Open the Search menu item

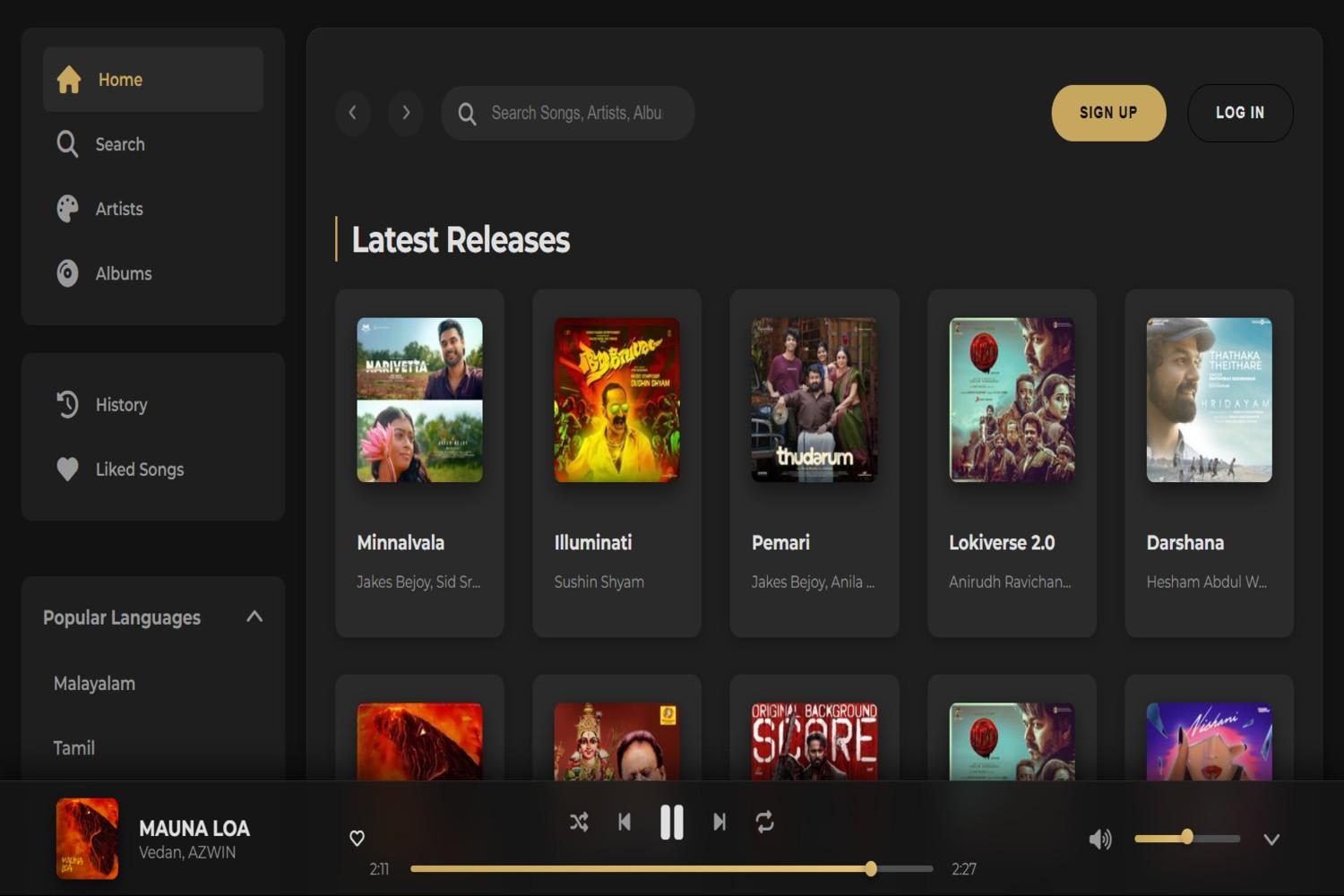coord(153,144)
